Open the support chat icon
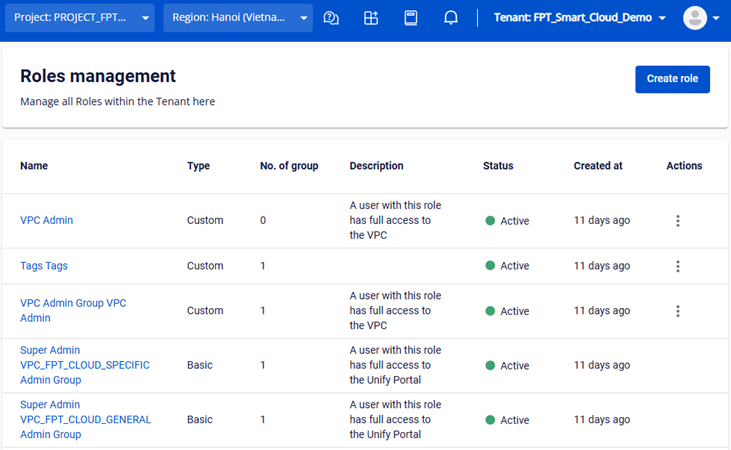 332,18
